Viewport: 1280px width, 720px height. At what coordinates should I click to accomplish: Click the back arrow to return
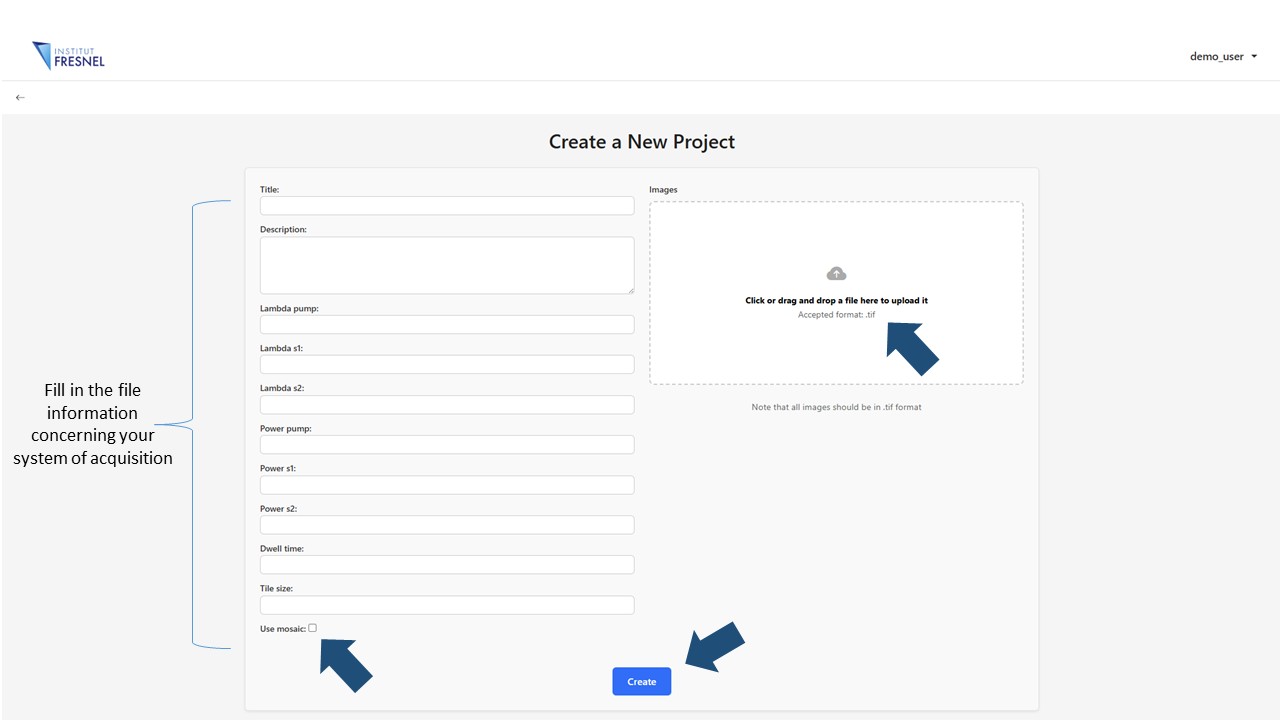click(x=20, y=96)
